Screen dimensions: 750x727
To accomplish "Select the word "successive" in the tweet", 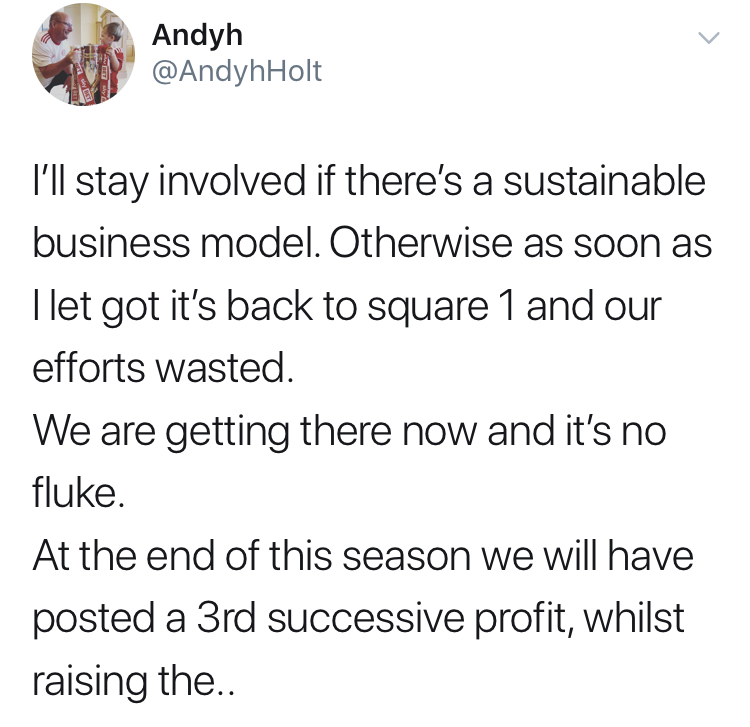I will pyautogui.click(x=366, y=618).
